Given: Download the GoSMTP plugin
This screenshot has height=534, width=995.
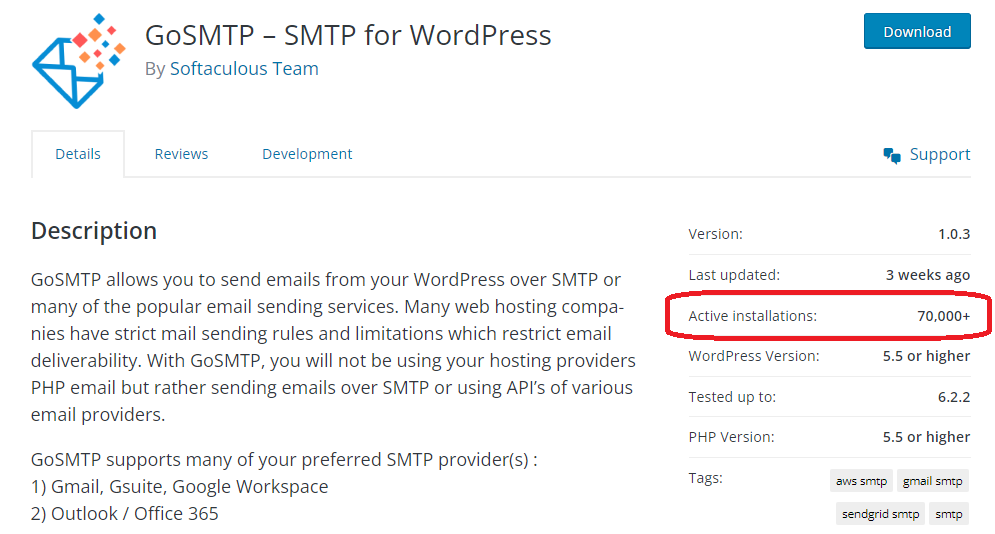Looking at the screenshot, I should point(917,31).
